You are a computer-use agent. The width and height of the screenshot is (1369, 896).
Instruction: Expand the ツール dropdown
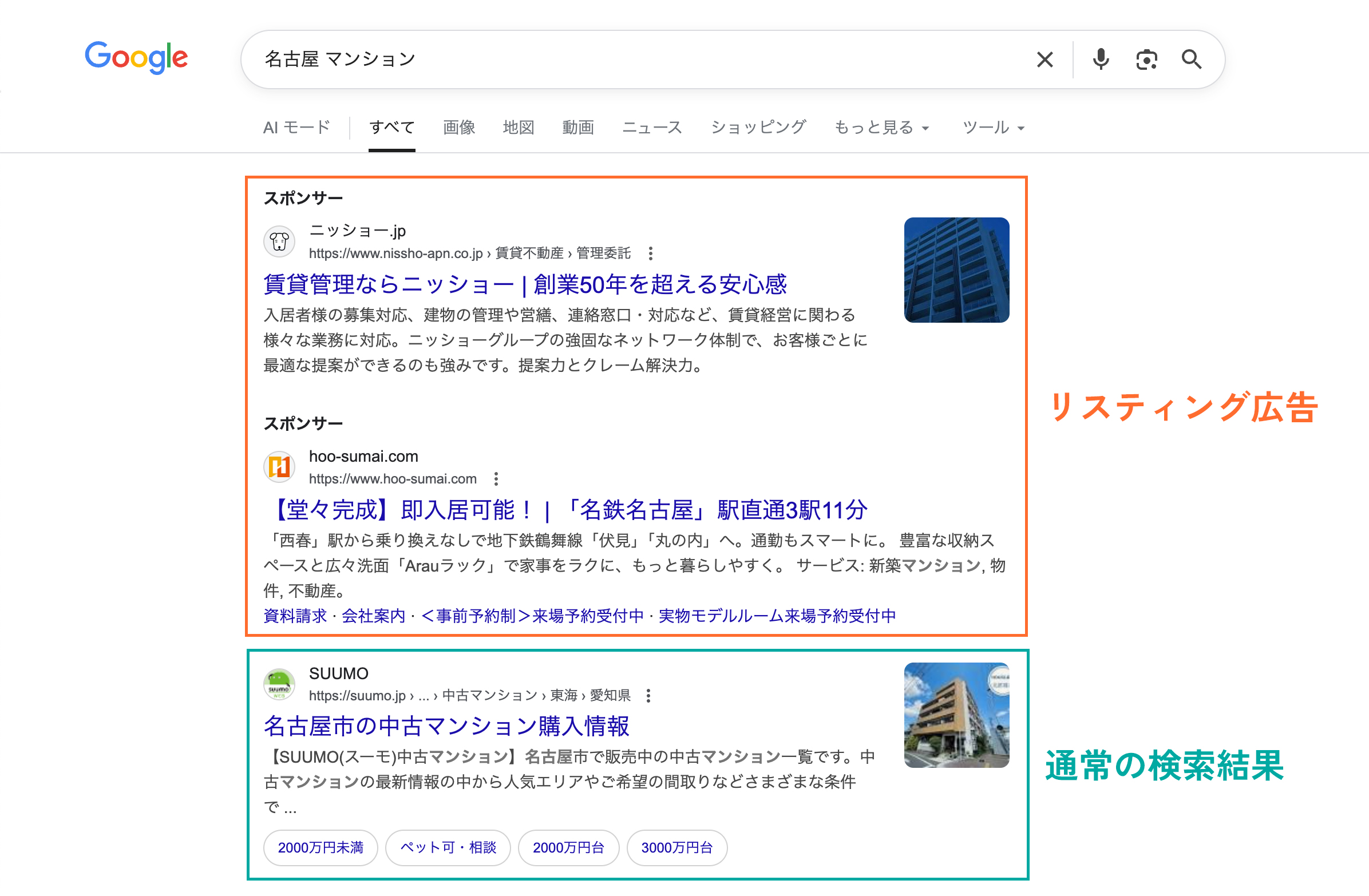[x=994, y=127]
